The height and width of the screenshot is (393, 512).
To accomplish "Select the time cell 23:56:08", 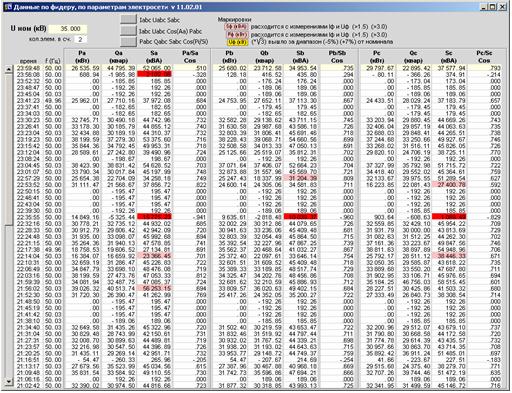I will (x=28, y=75).
